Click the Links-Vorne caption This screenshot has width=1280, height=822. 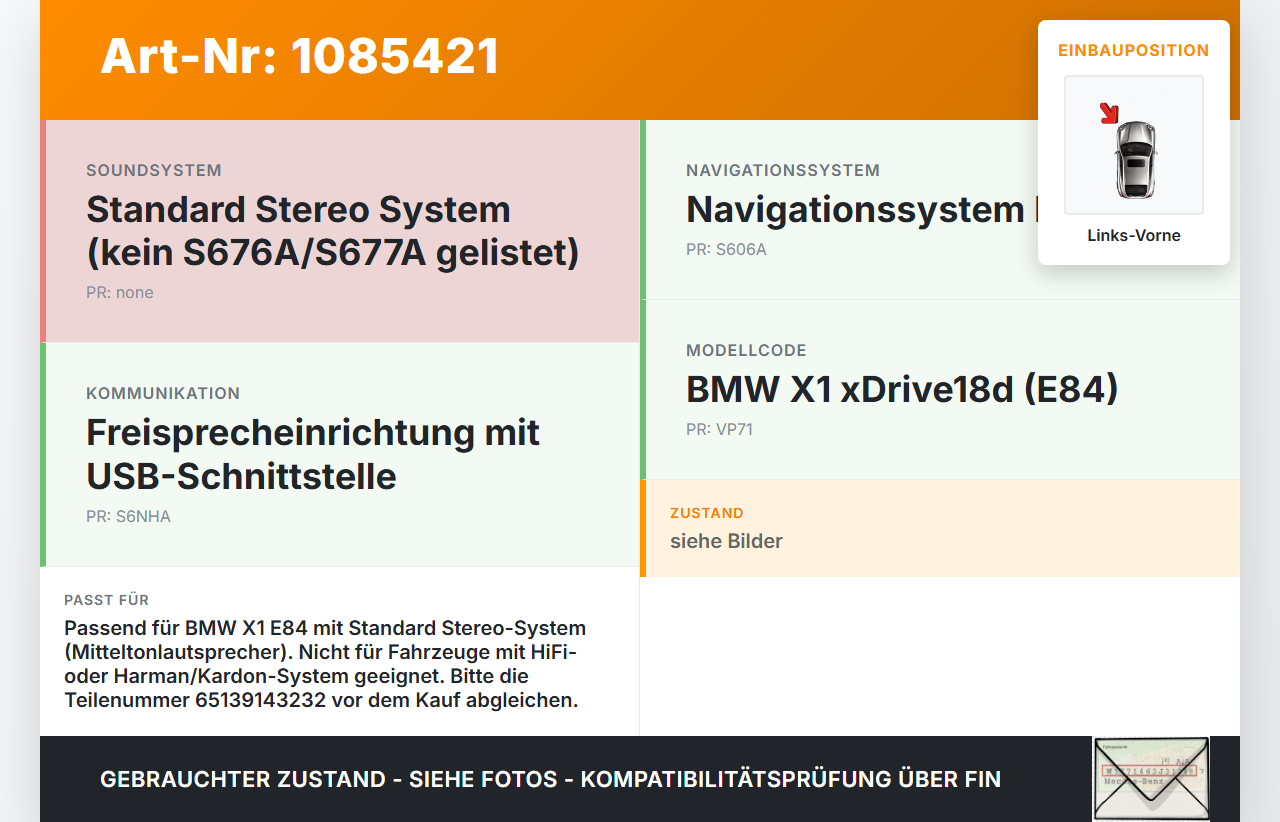tap(1134, 236)
